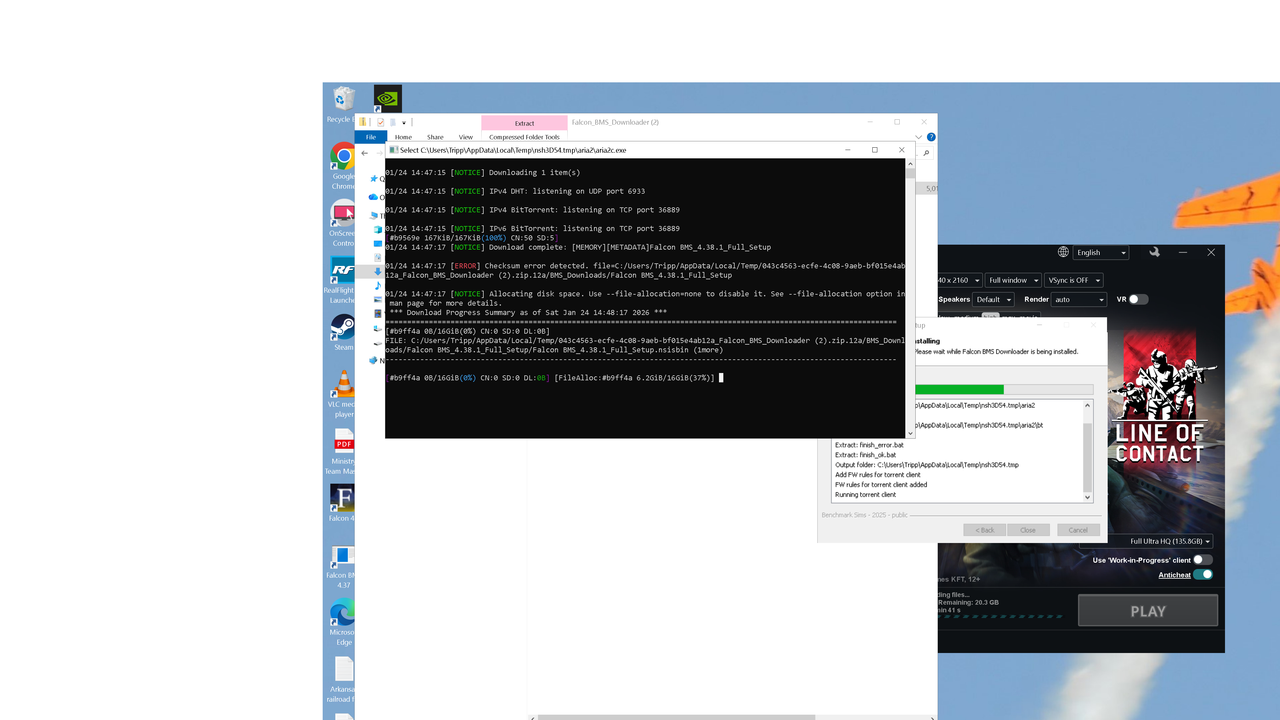Viewport: 1280px width, 720px height.
Task: Switch to the Home ribbon tab
Action: click(x=403, y=137)
